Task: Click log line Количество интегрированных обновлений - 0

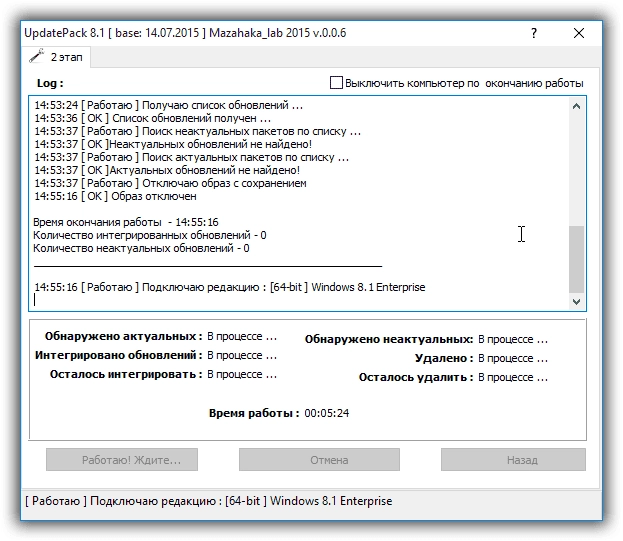Action: coord(149,235)
